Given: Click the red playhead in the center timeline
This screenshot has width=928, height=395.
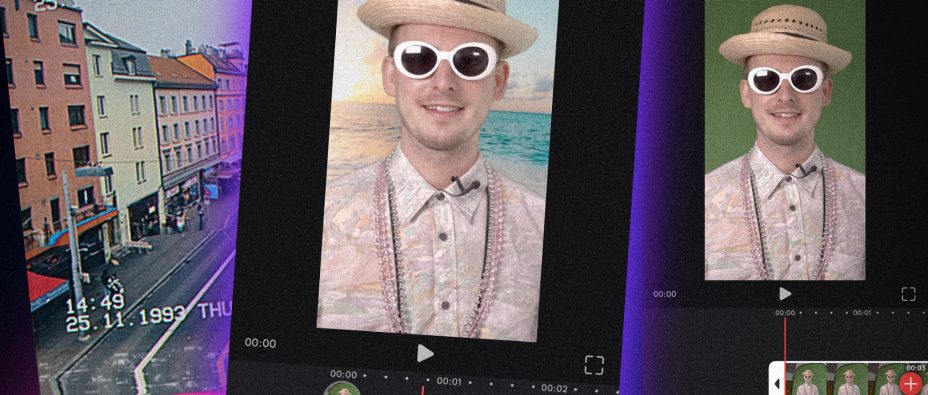Looking at the screenshot, I should (x=422, y=391).
